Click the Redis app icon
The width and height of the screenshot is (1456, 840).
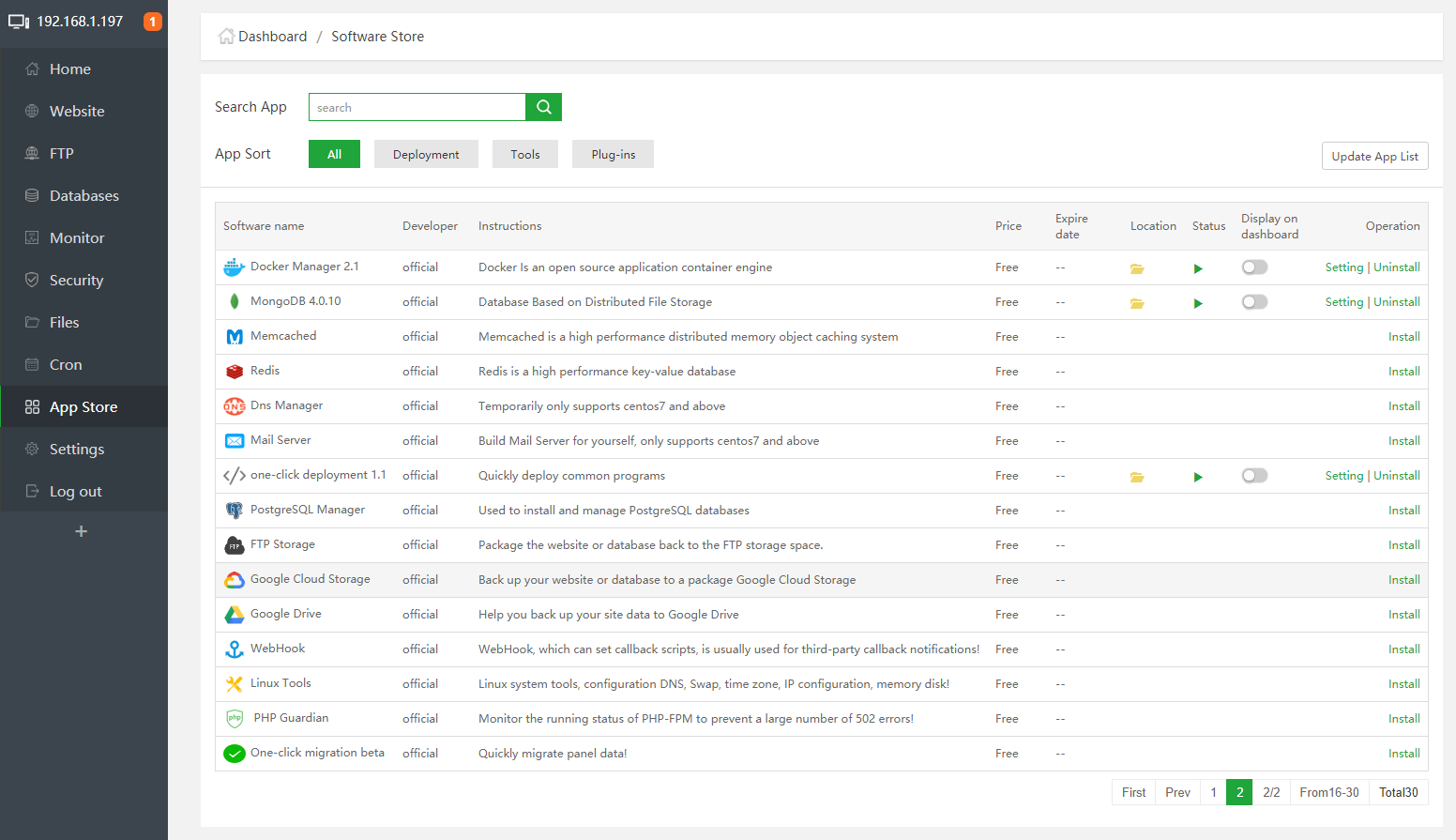click(234, 372)
